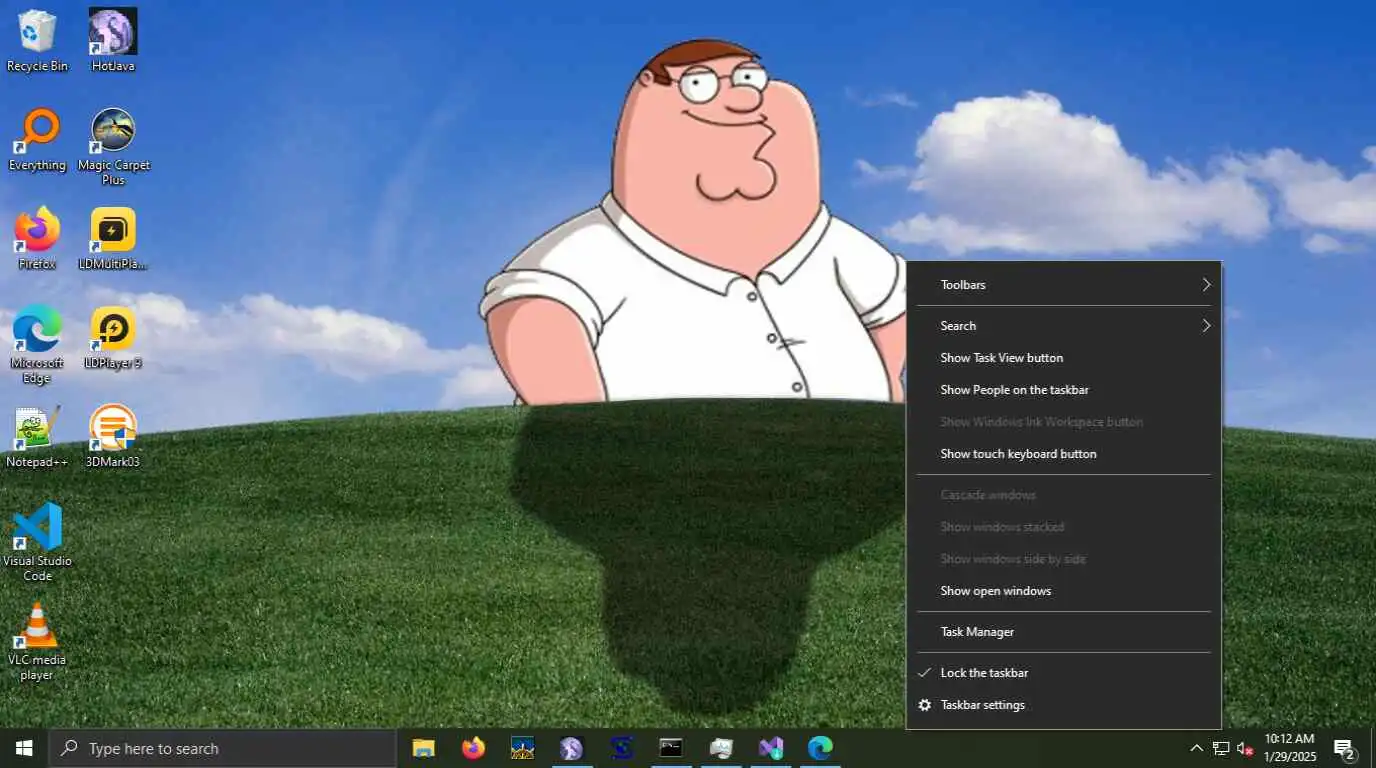The image size is (1376, 768).
Task: Select the Firefox desktop shortcut
Action: (37, 239)
